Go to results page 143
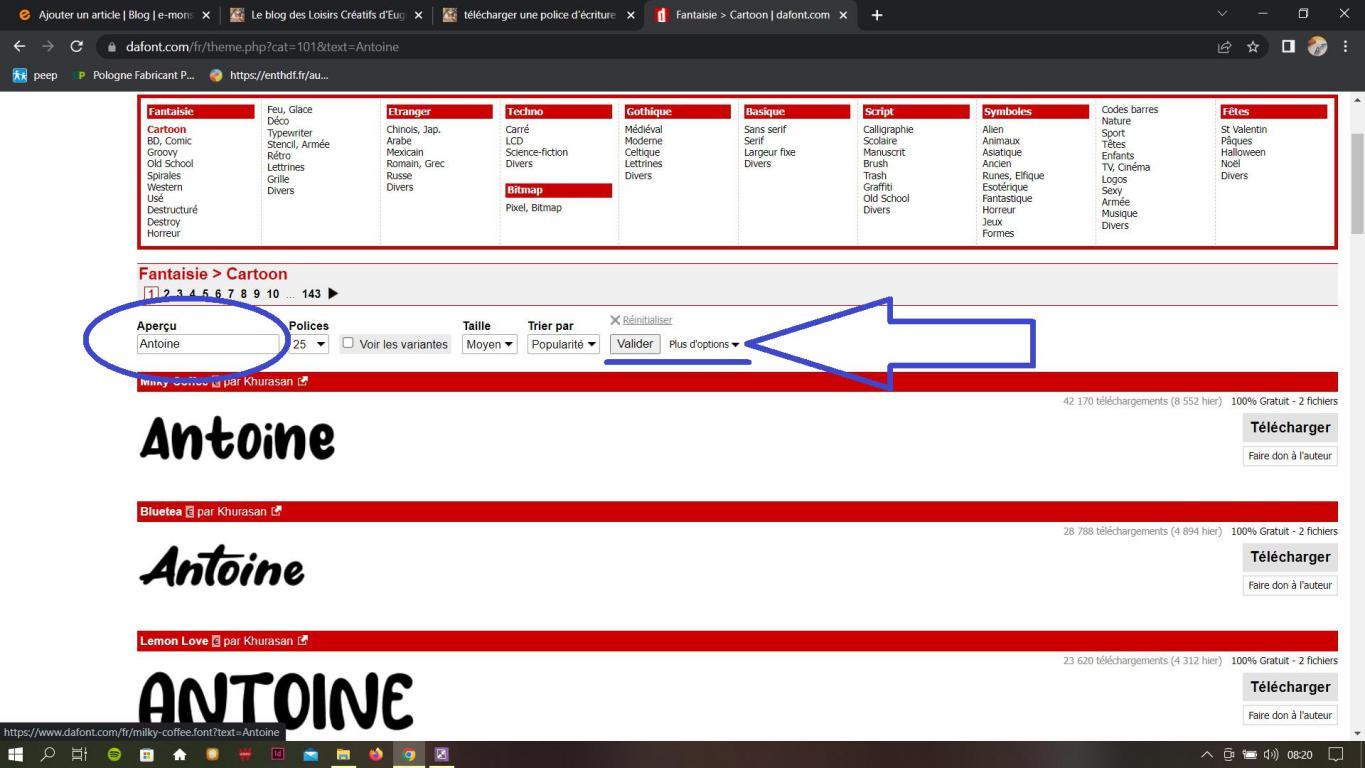Screen dimensions: 1365x768 311,294
